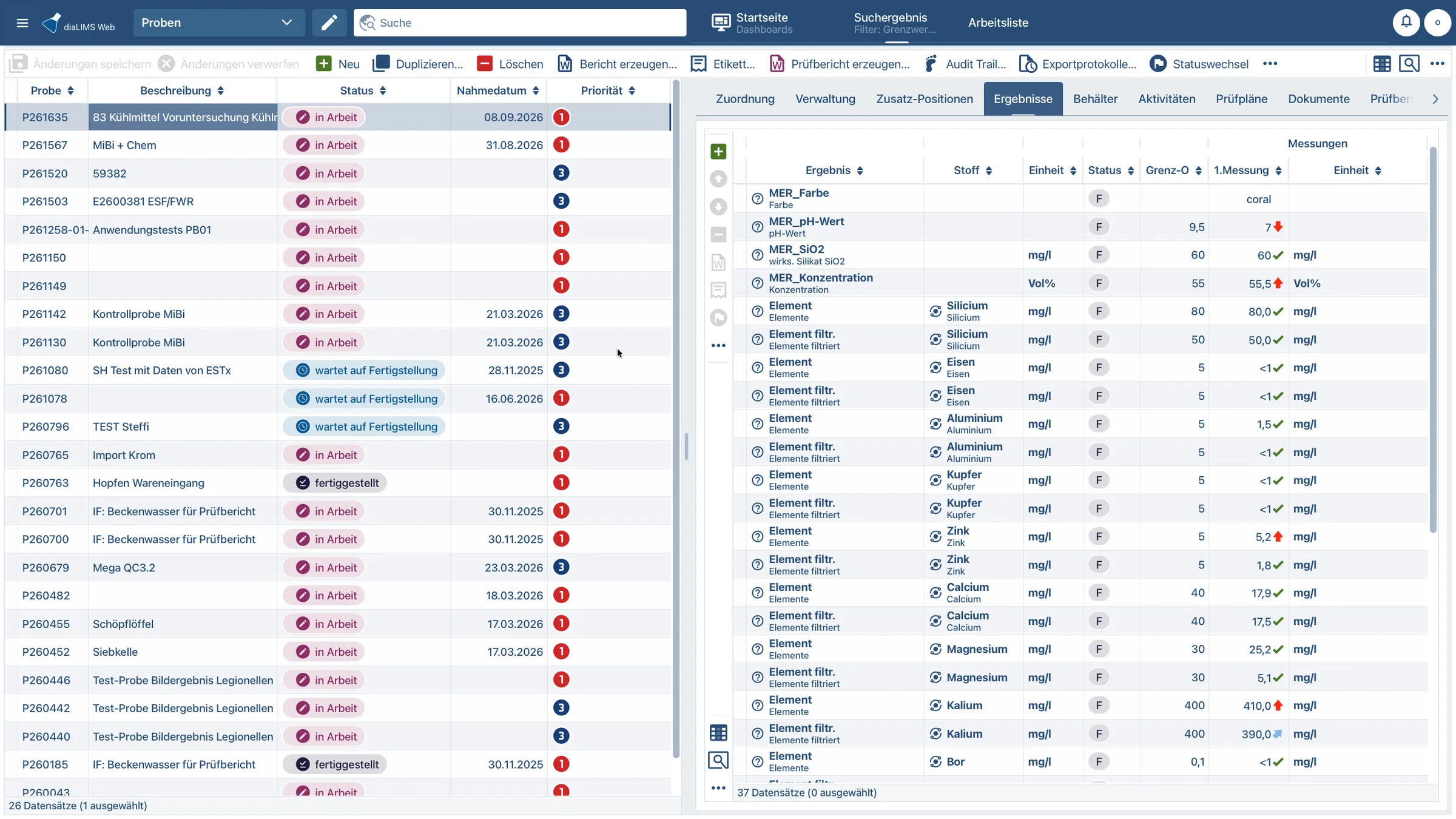
Task: Click the help icon next to MER_pH-Wert
Action: (757, 227)
